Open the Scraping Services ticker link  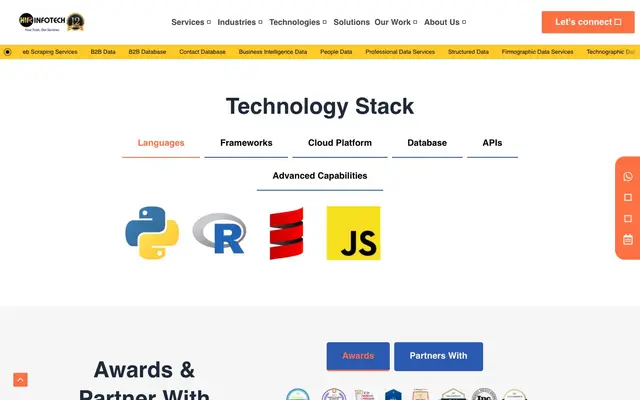(x=50, y=52)
